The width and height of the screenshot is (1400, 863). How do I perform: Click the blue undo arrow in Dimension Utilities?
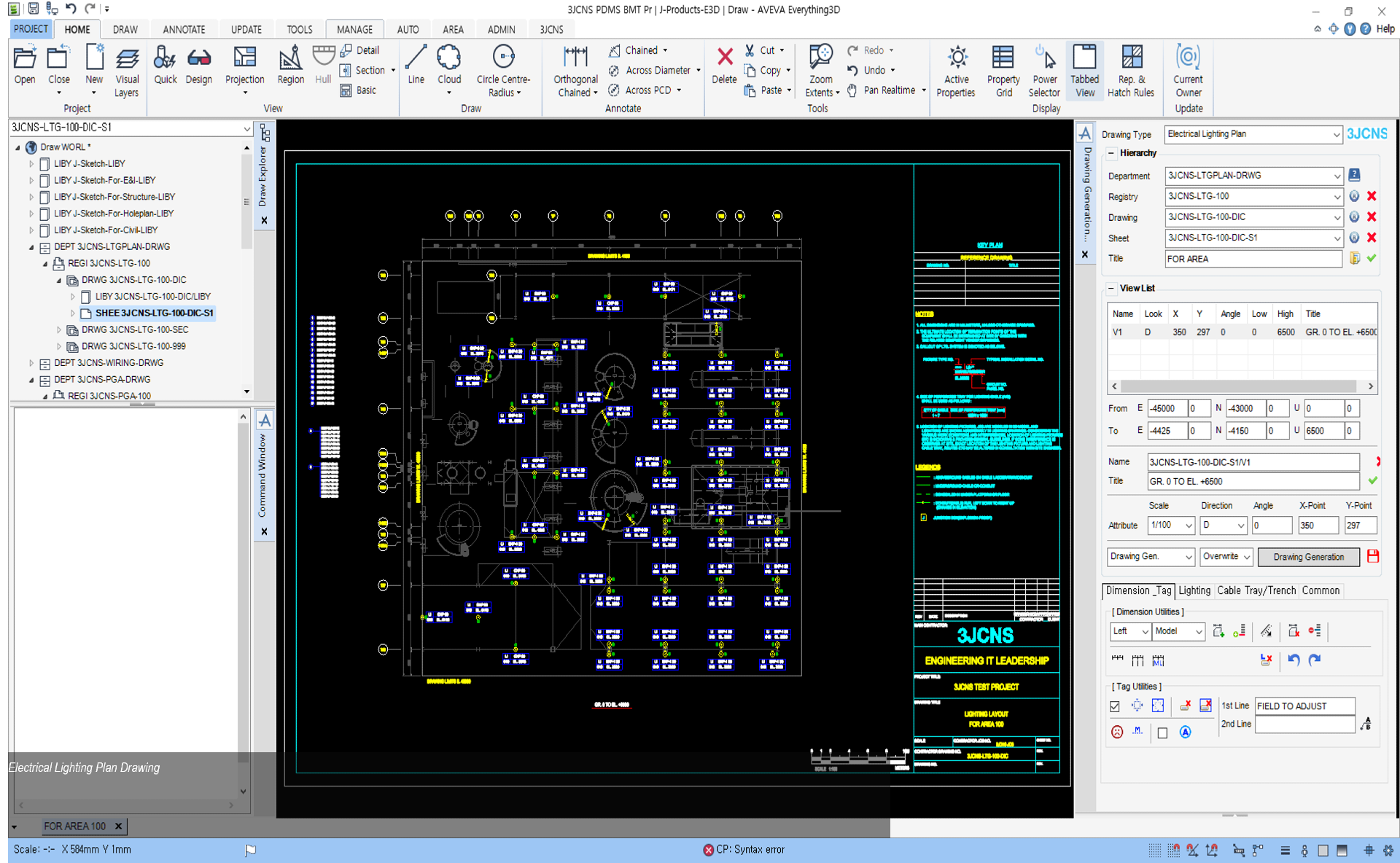click(x=1294, y=660)
